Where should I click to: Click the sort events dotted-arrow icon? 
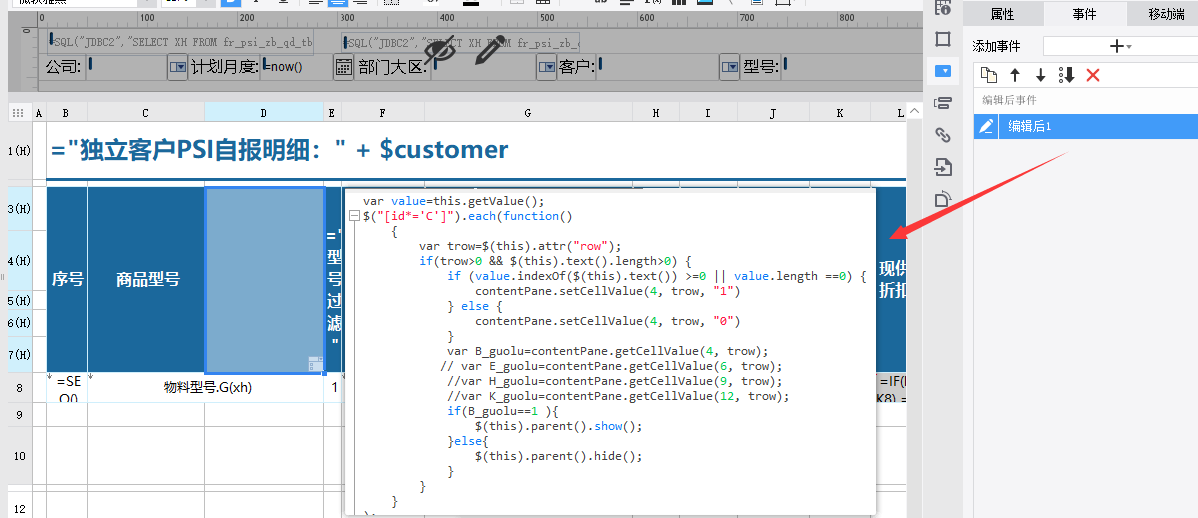click(1067, 75)
